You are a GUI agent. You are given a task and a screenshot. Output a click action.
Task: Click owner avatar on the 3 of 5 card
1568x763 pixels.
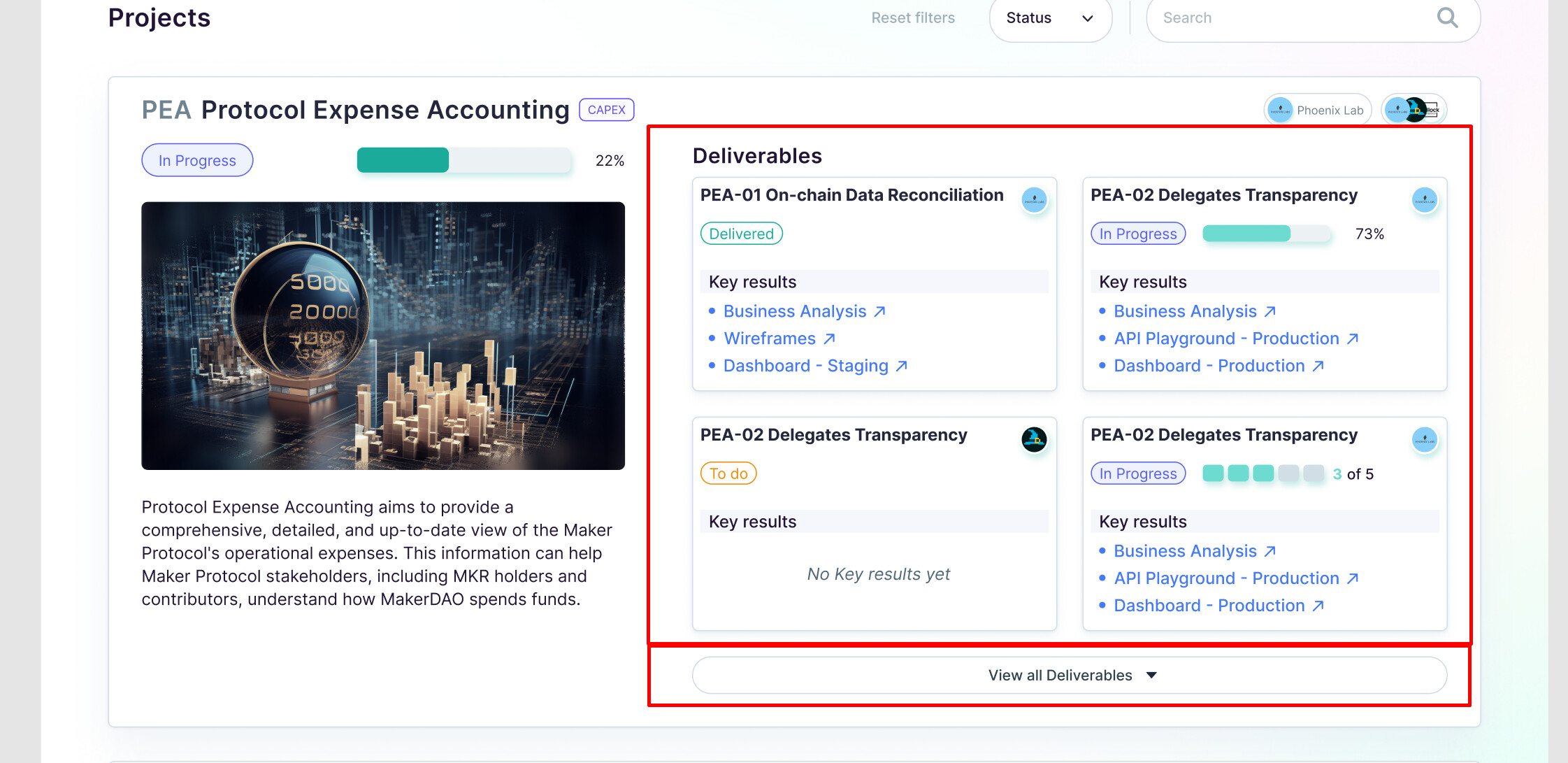[x=1424, y=440]
